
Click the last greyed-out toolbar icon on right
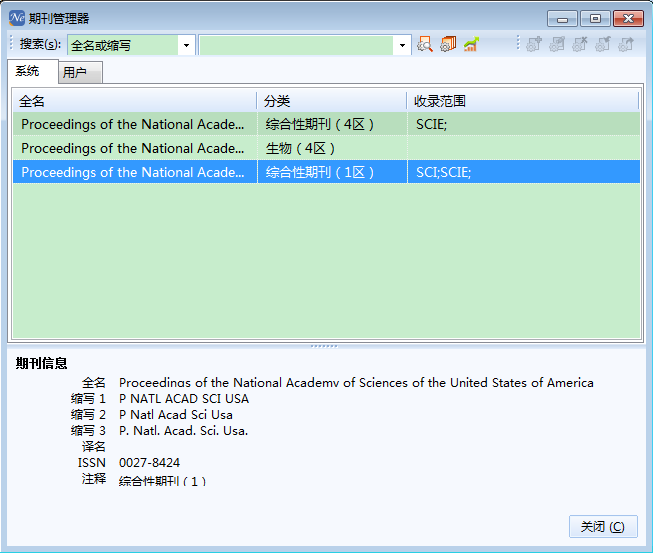point(626,45)
